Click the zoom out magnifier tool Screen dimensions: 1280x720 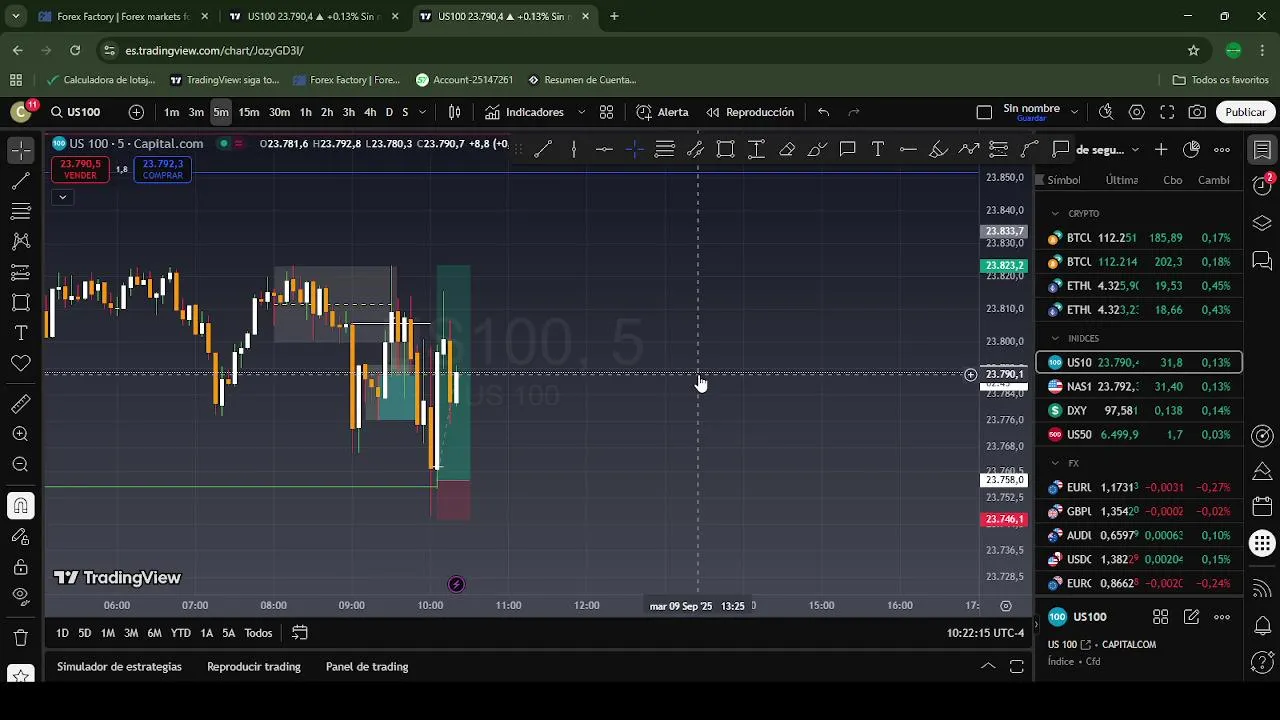[x=21, y=464]
